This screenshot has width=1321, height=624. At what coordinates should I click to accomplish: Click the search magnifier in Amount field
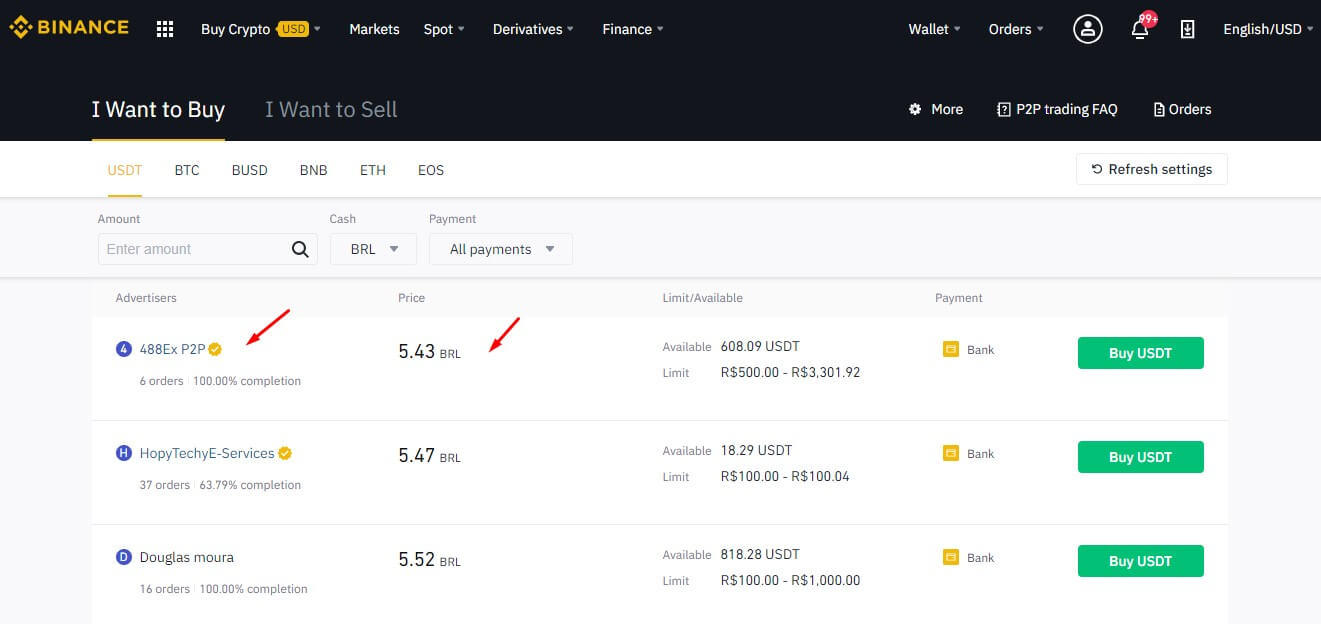(x=300, y=249)
